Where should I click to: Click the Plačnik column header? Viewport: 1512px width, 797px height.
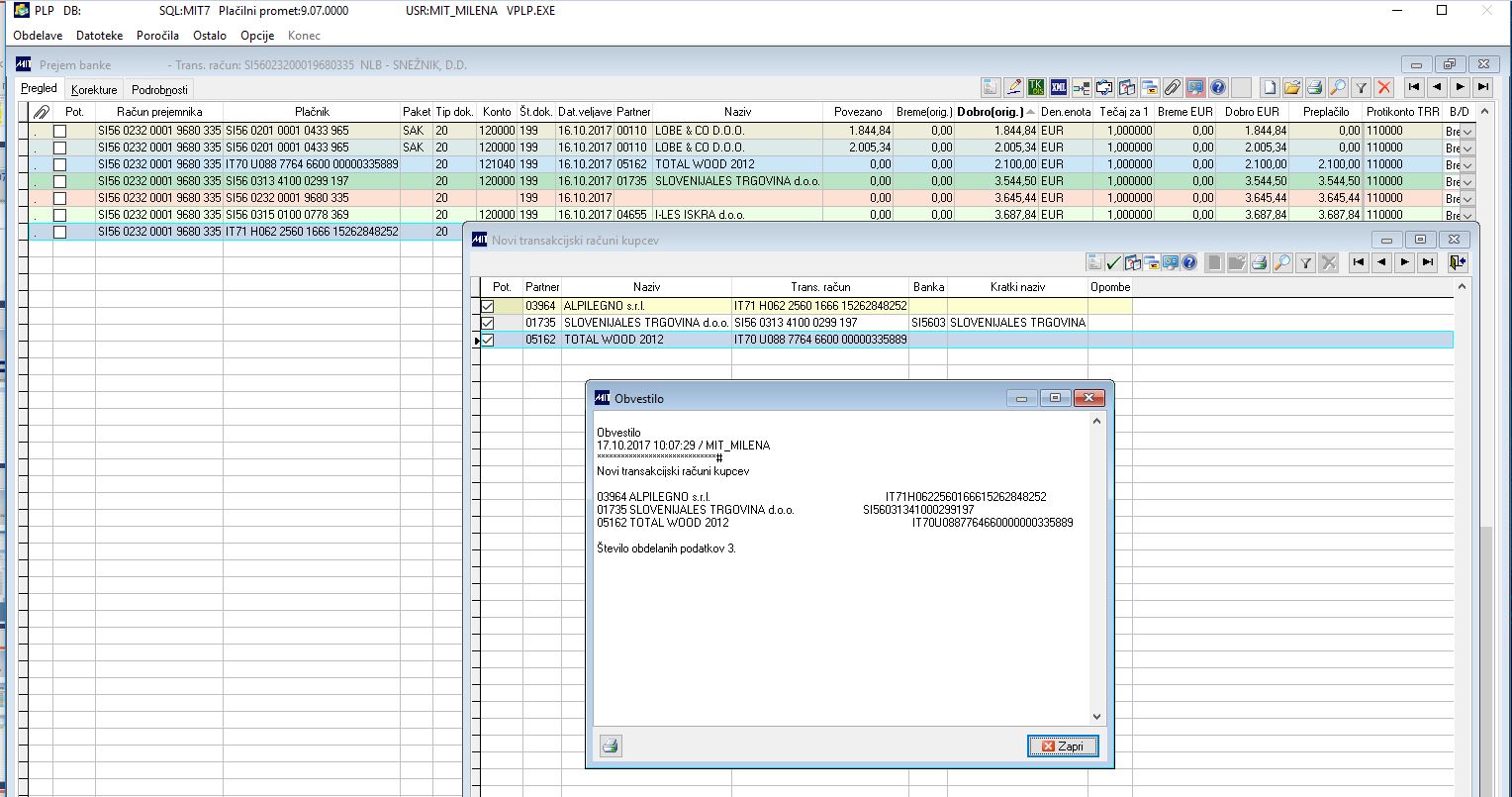312,112
